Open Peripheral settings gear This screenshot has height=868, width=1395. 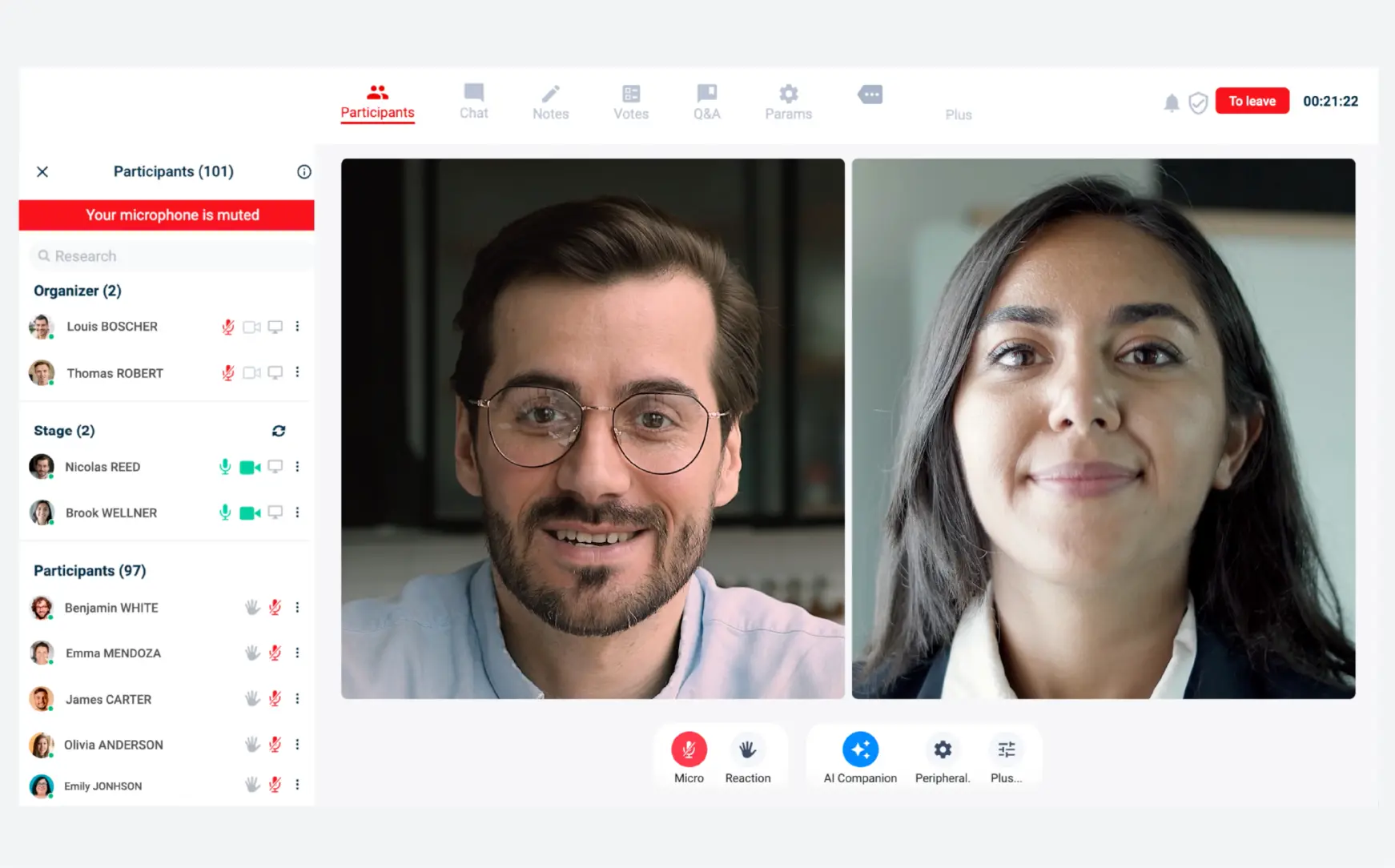[942, 750]
